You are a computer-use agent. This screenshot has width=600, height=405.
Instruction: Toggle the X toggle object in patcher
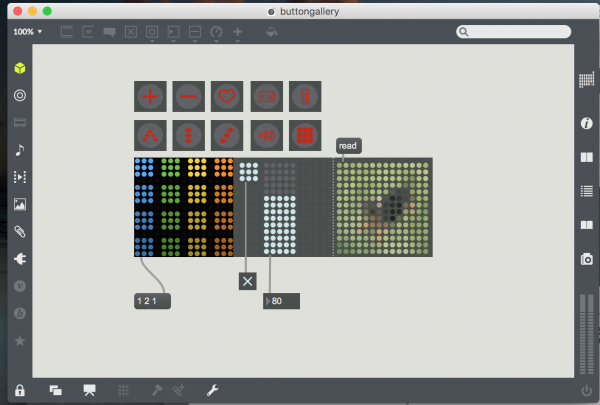[248, 281]
